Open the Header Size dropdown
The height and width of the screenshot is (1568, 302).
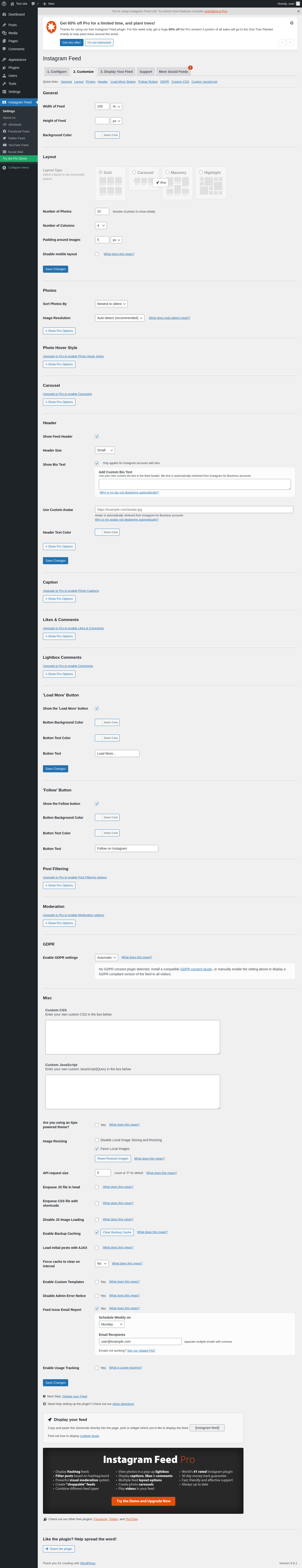[105, 450]
